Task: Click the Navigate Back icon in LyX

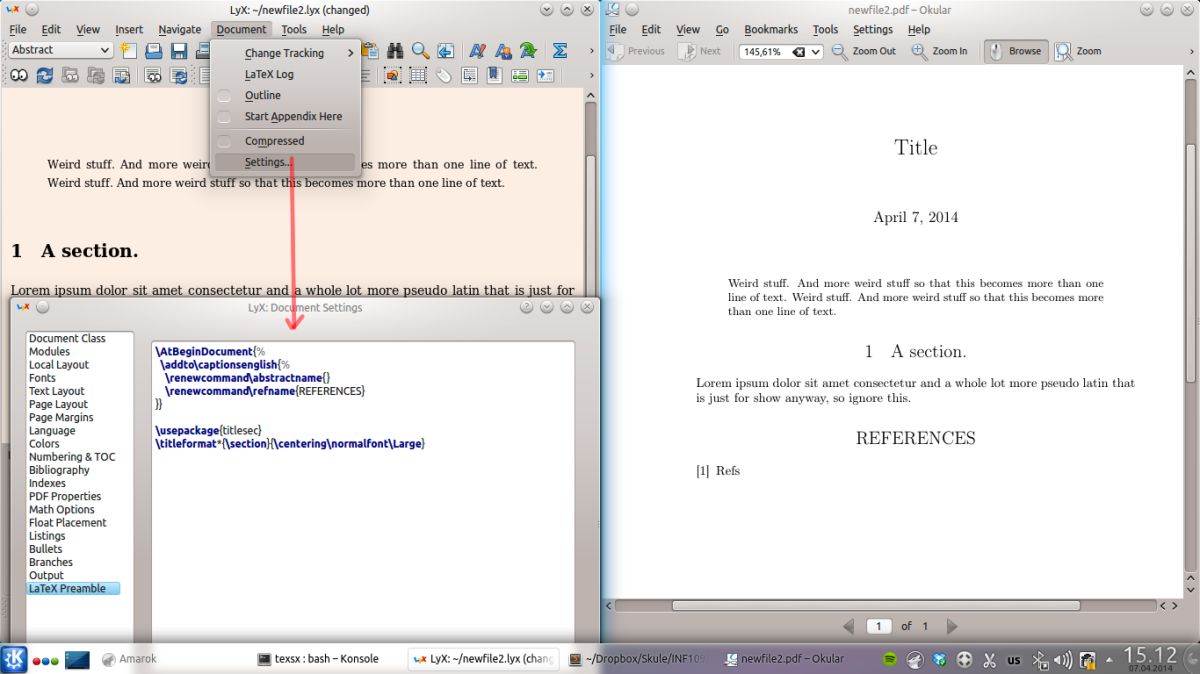Action: (x=446, y=50)
